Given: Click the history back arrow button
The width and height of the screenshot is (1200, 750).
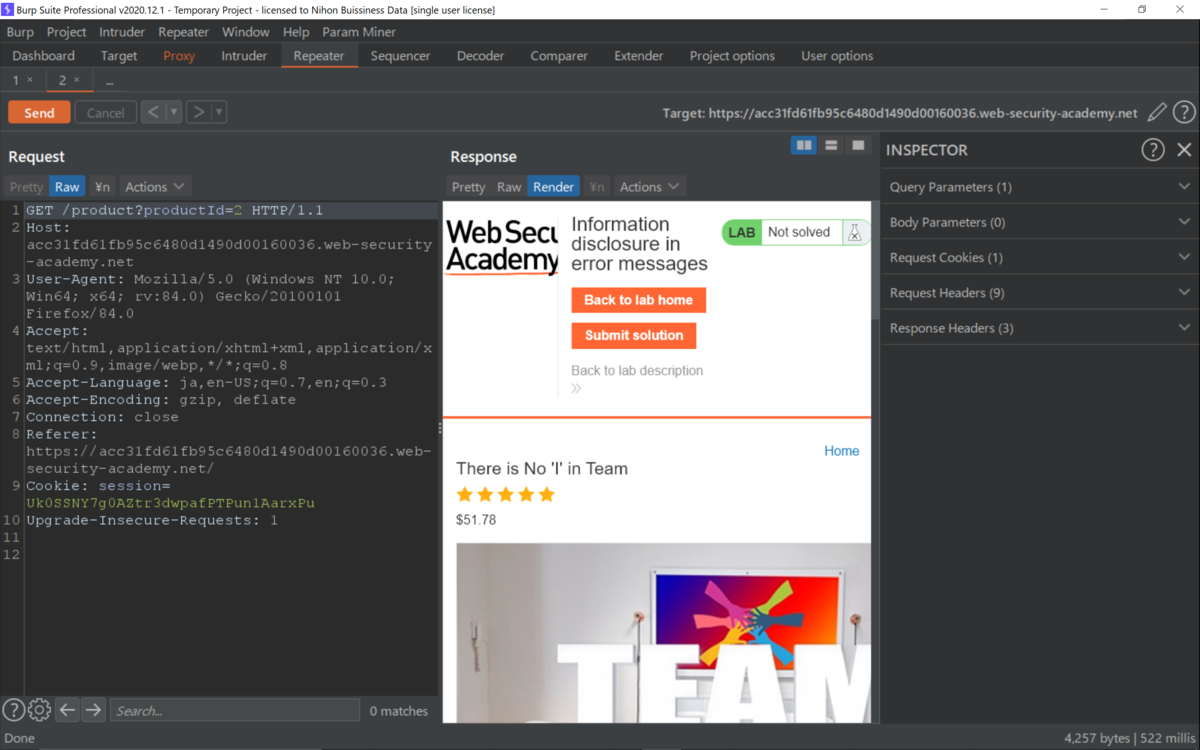Looking at the screenshot, I should tap(153, 112).
